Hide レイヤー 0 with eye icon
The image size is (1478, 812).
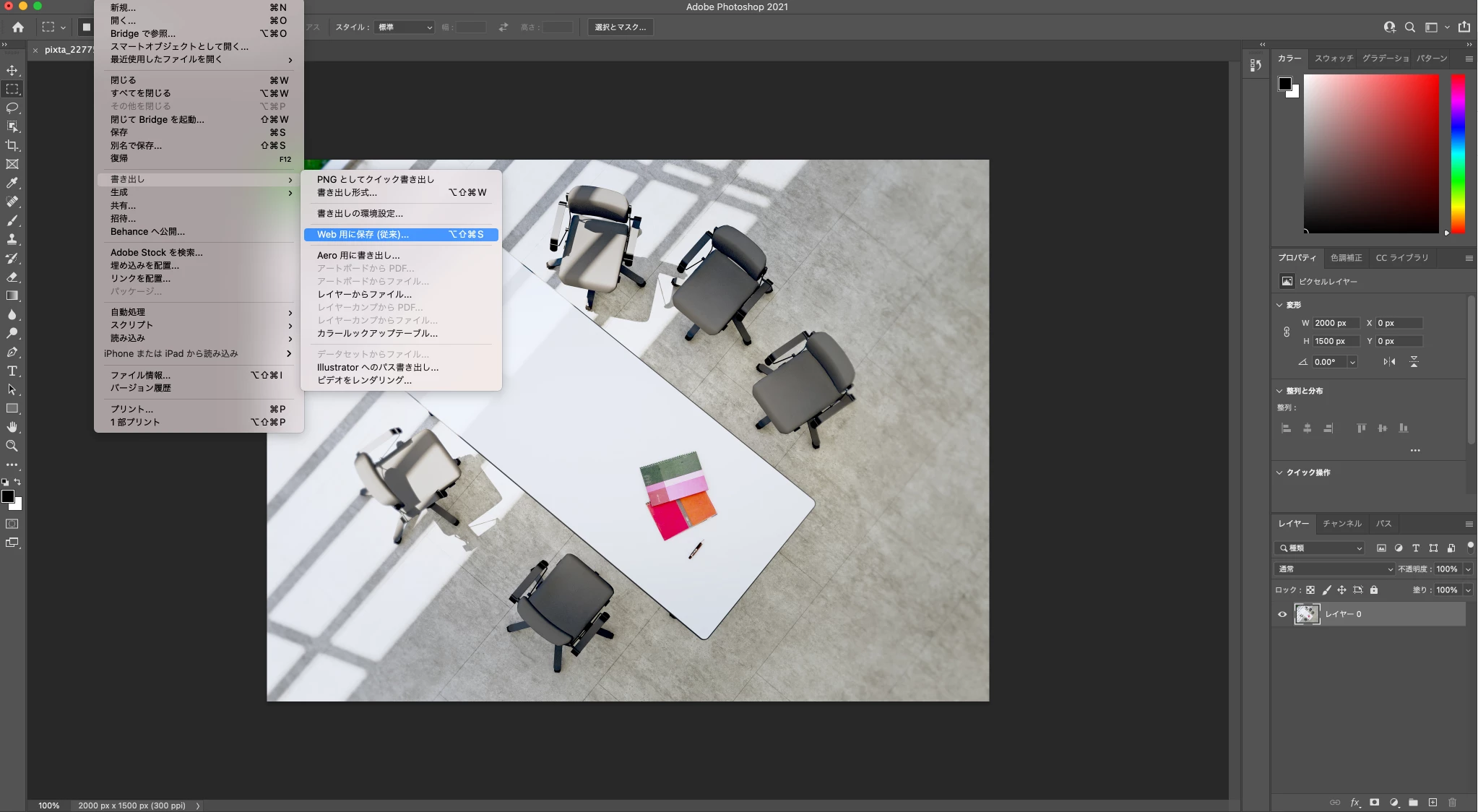[1282, 614]
